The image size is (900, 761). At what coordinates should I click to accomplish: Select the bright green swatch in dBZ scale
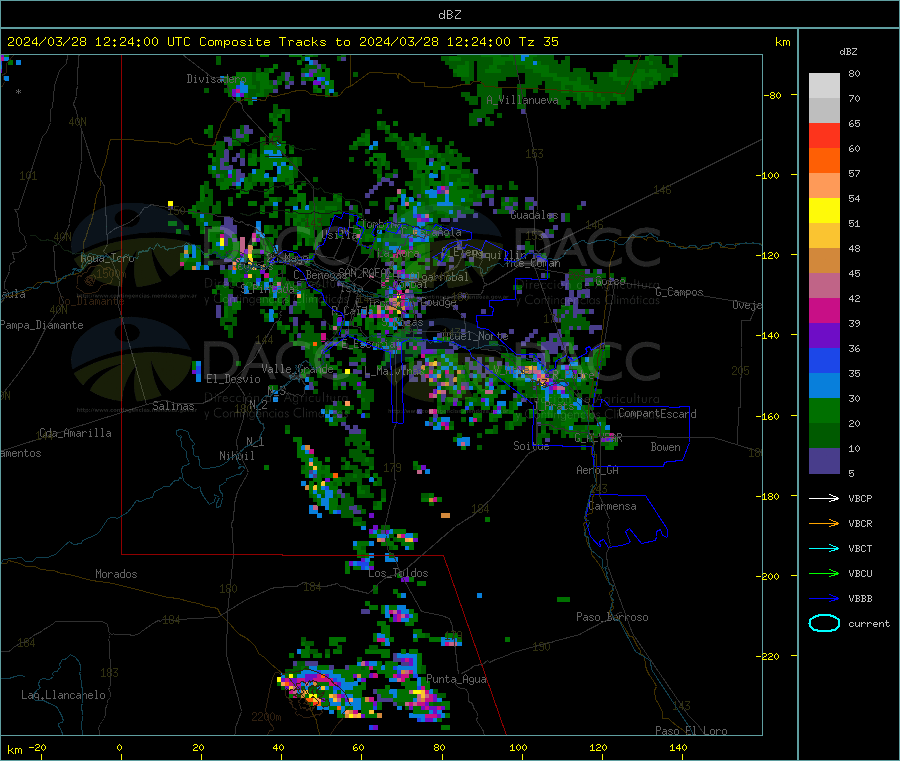824,410
